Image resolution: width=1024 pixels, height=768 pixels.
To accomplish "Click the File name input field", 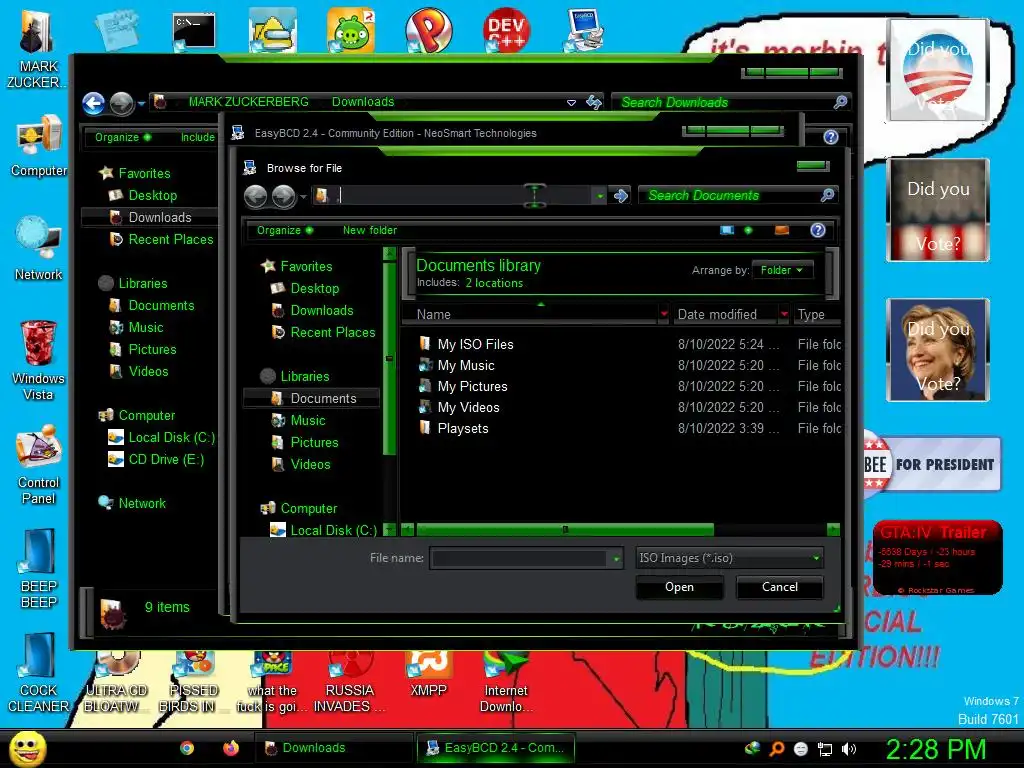I will pos(519,558).
